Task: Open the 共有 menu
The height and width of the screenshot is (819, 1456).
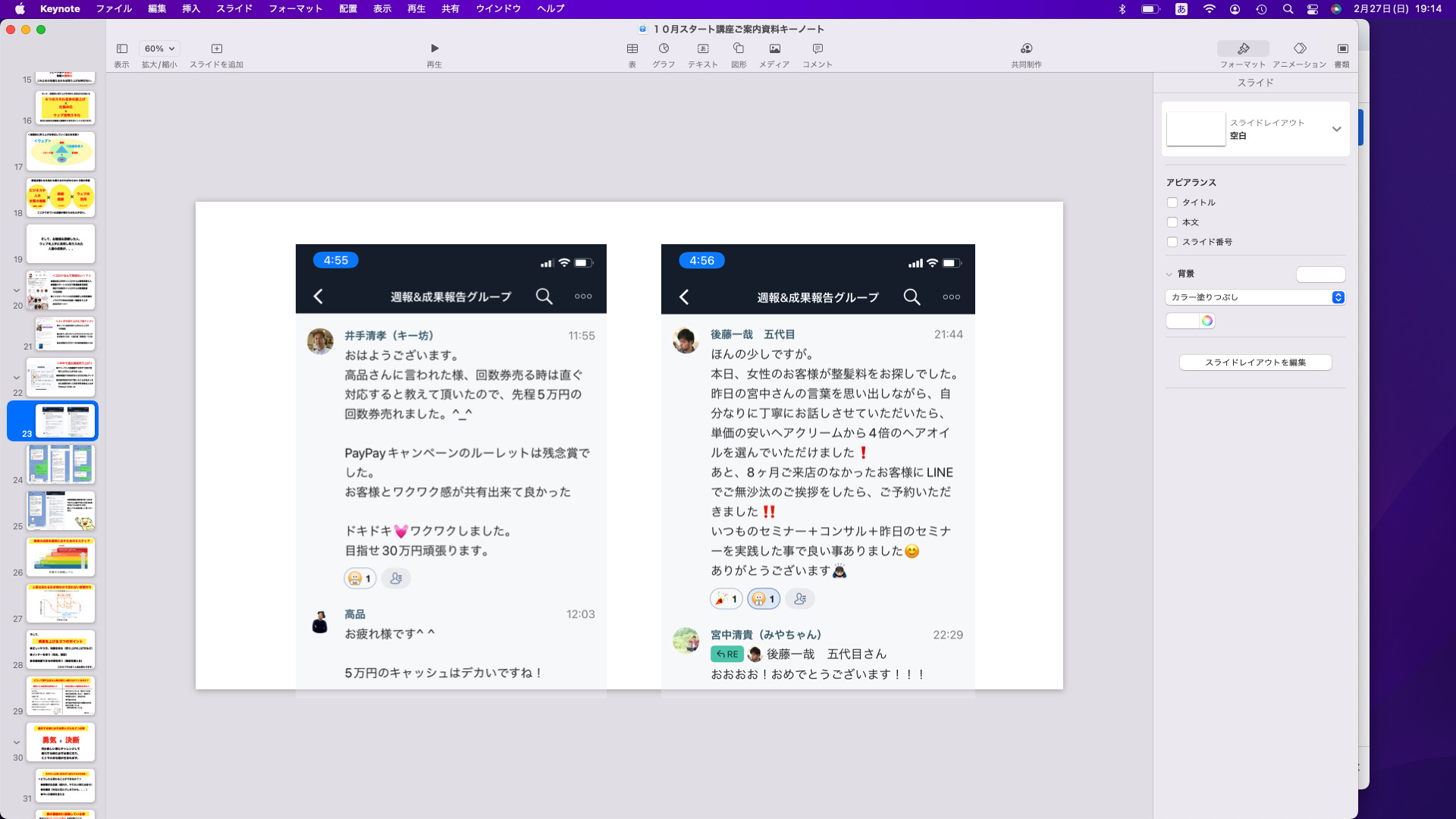Action: (450, 9)
